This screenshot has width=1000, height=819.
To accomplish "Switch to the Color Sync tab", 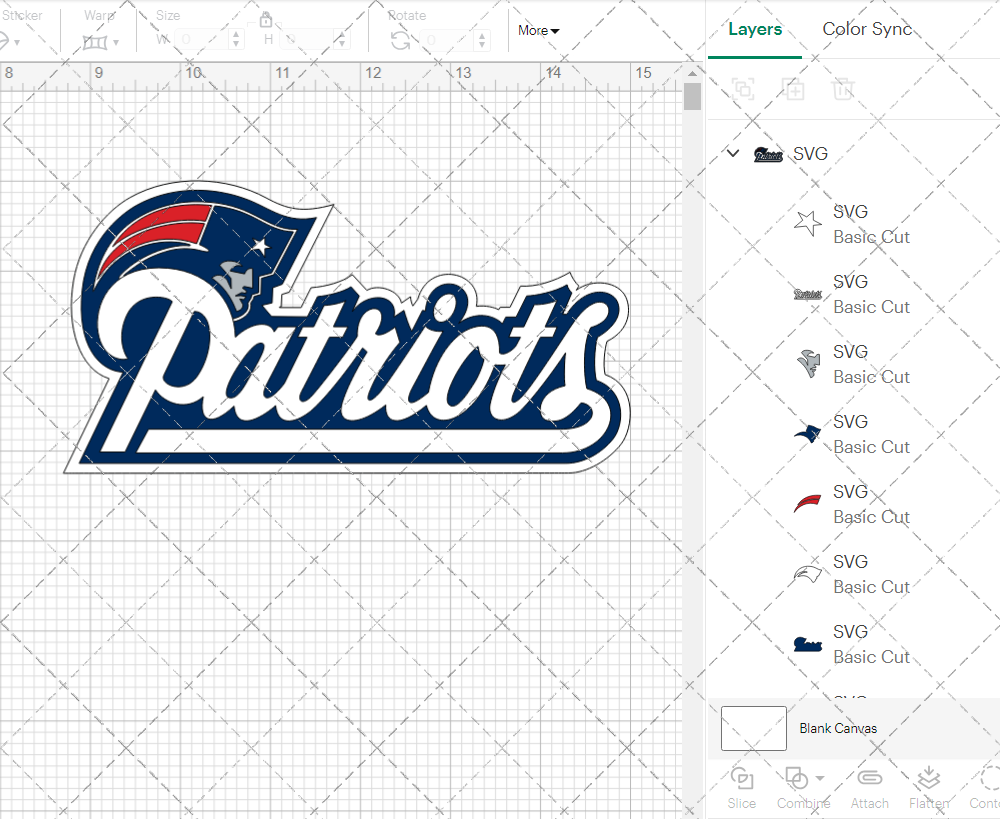I will [867, 29].
